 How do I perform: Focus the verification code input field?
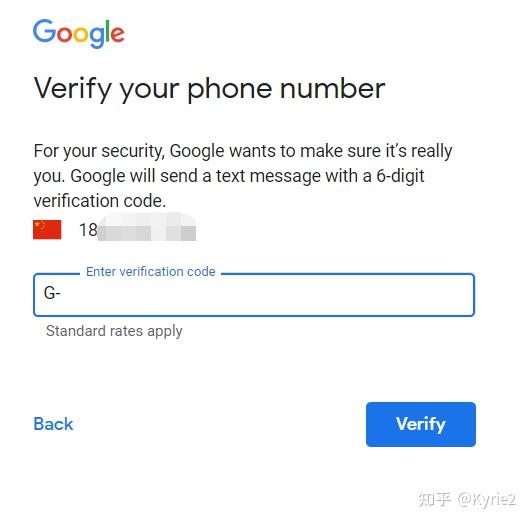[x=254, y=295]
